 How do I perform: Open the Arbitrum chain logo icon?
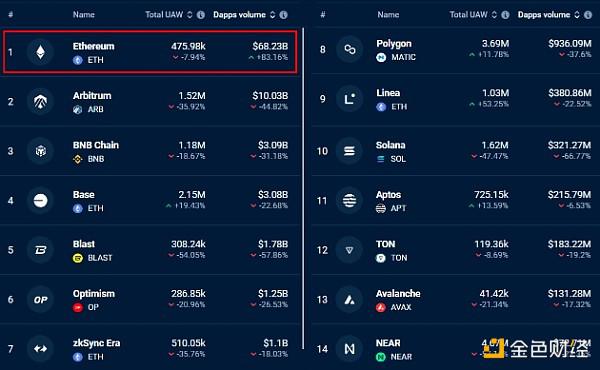coord(40,101)
